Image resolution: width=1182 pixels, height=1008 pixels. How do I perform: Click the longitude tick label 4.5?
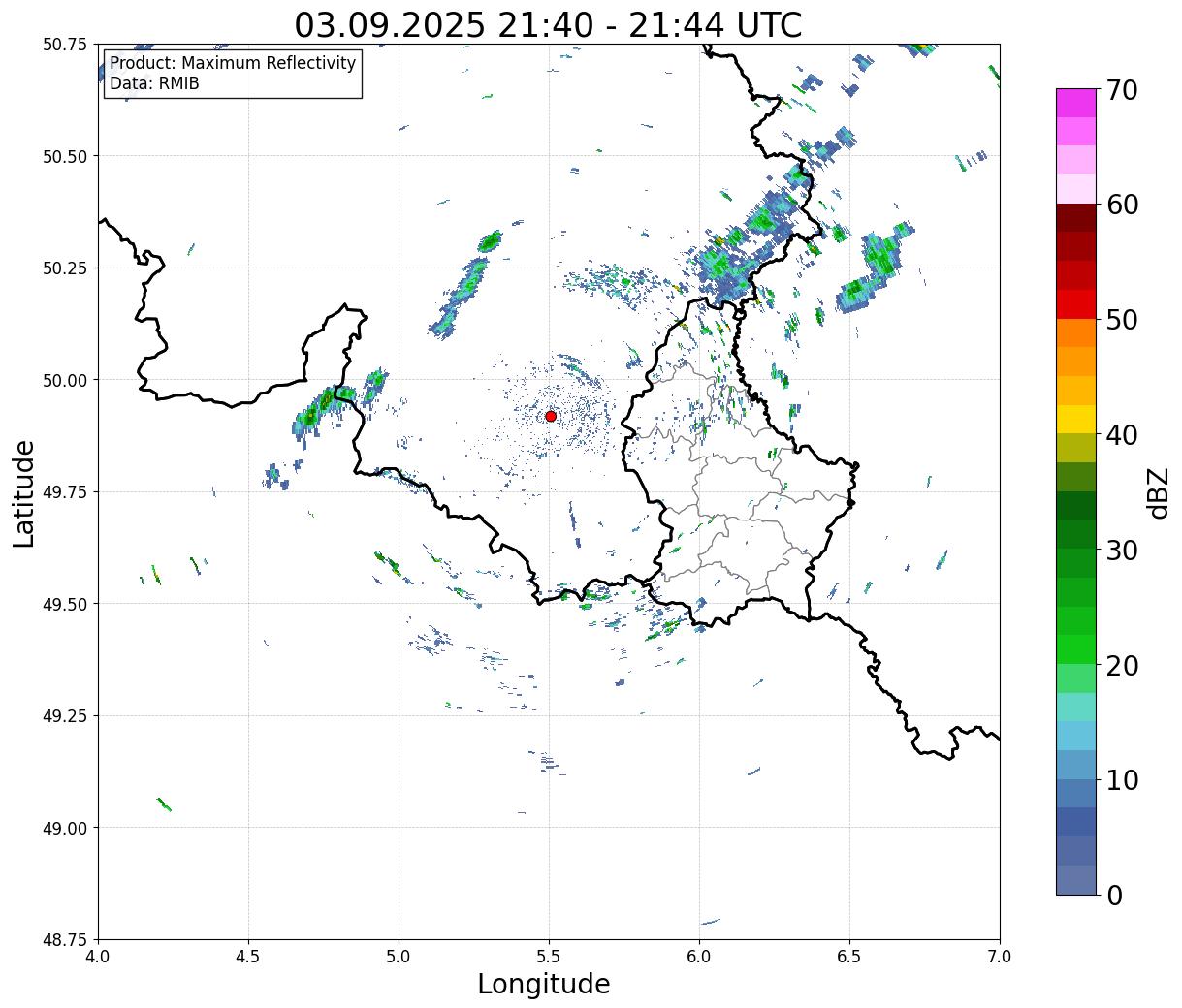pos(248,957)
